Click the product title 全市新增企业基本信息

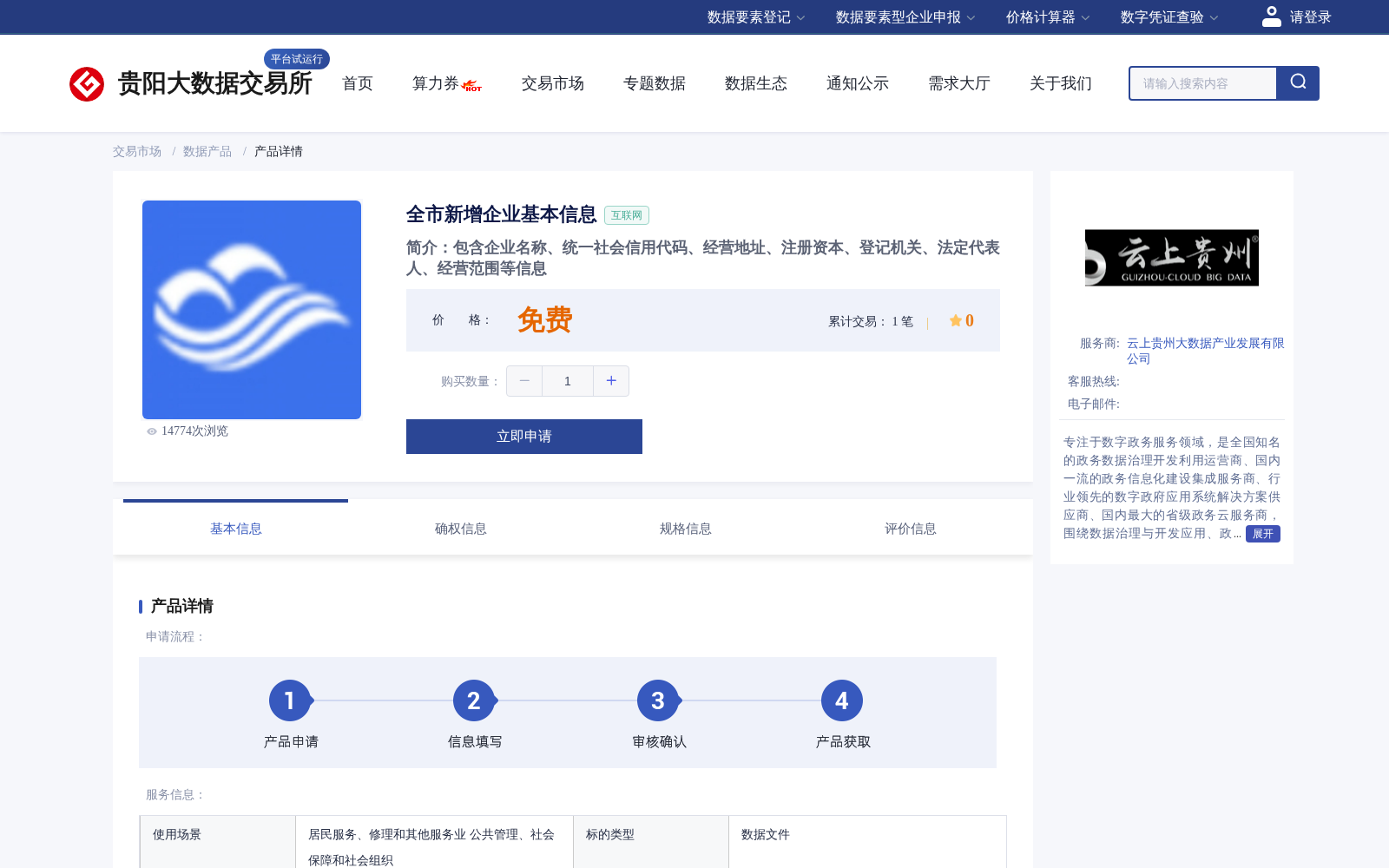pyautogui.click(x=502, y=214)
